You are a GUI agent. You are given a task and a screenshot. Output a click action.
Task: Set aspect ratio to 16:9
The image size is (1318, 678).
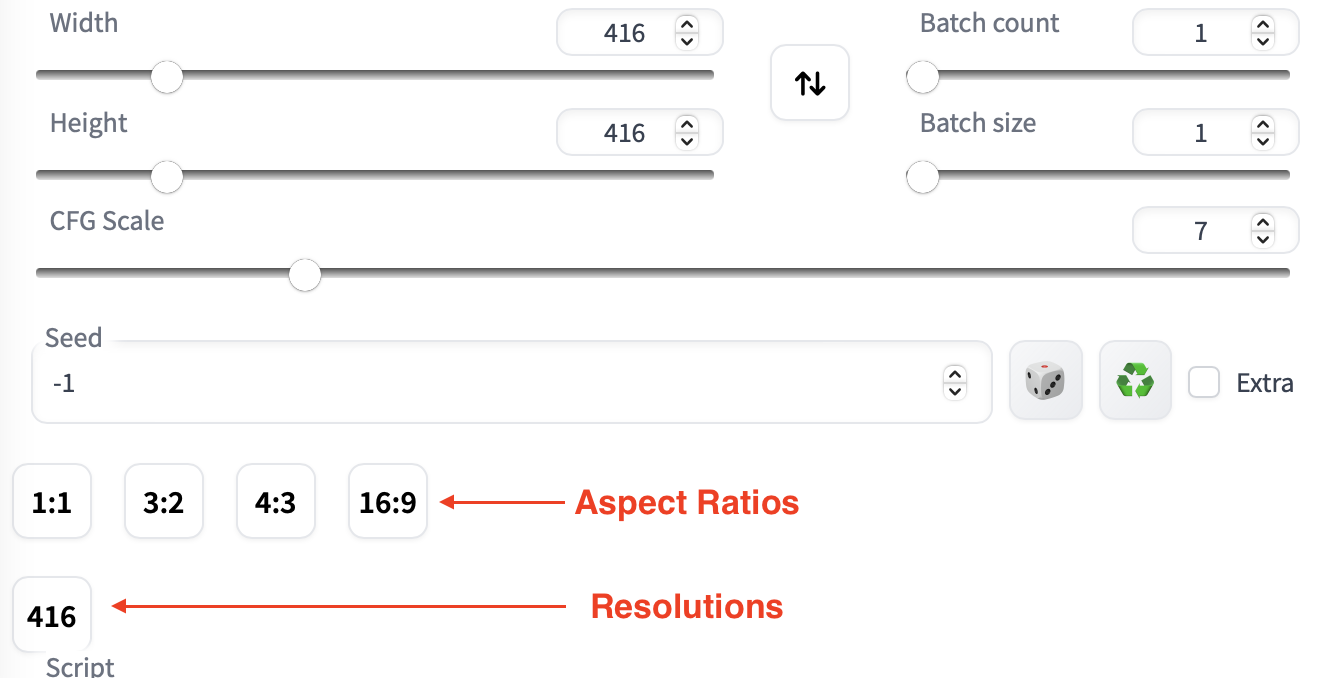[387, 502]
